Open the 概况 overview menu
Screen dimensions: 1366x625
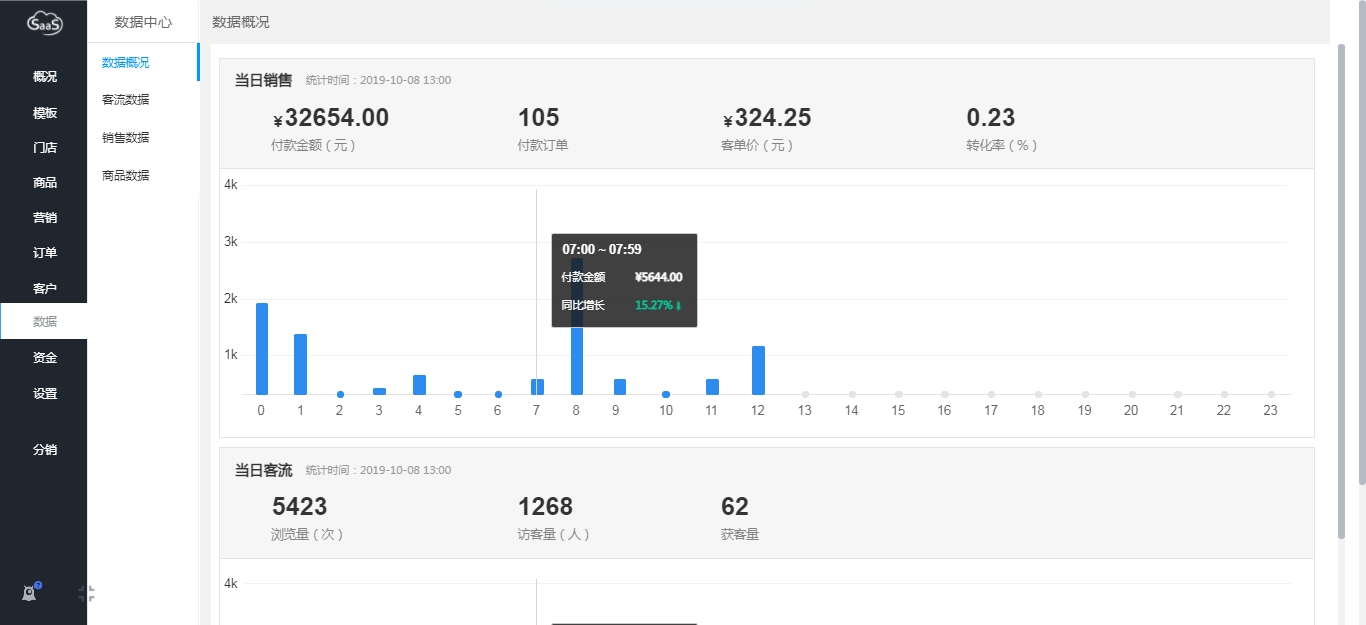(x=44, y=77)
